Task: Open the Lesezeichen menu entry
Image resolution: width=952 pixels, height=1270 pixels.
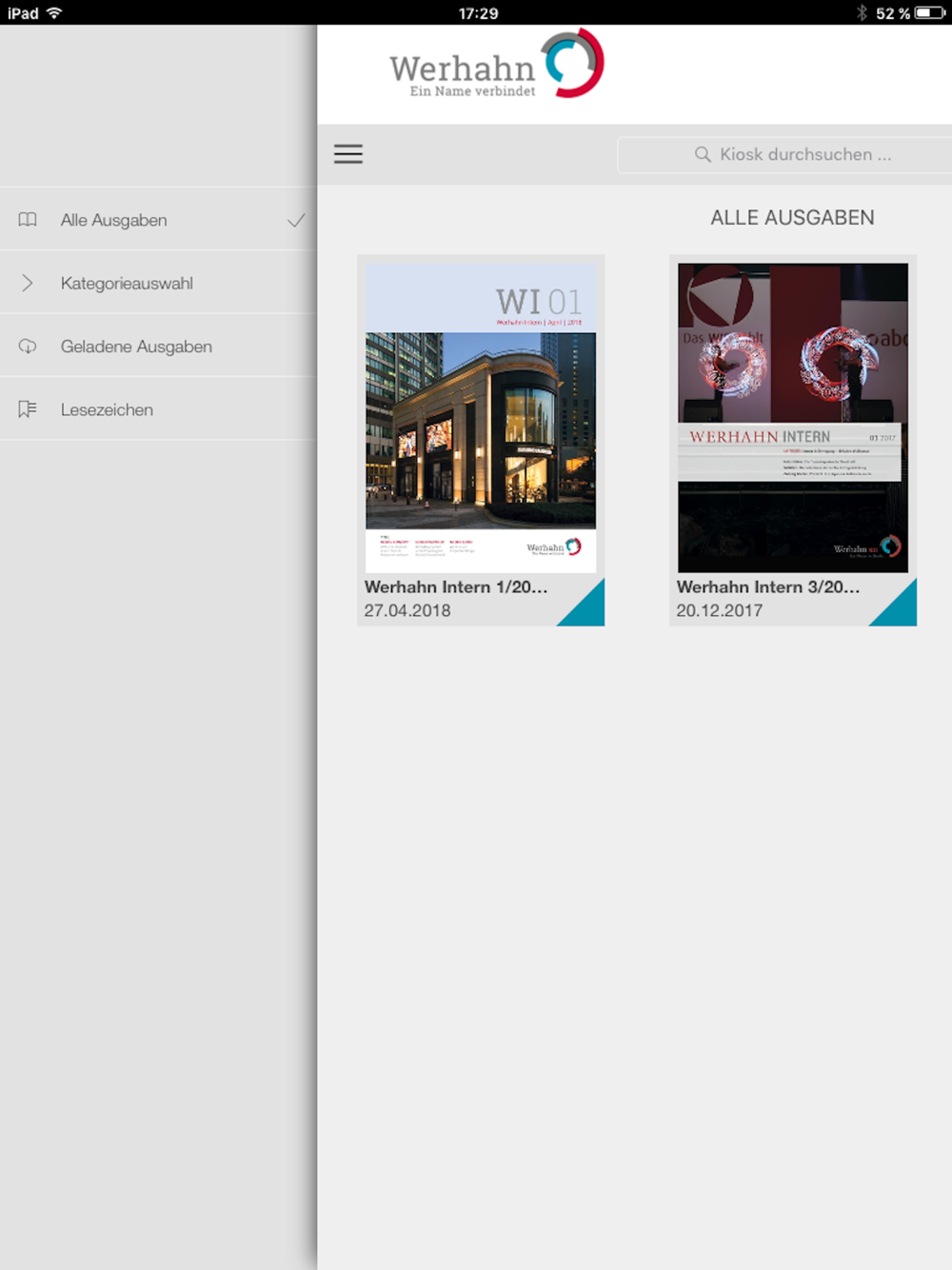Action: coord(158,409)
